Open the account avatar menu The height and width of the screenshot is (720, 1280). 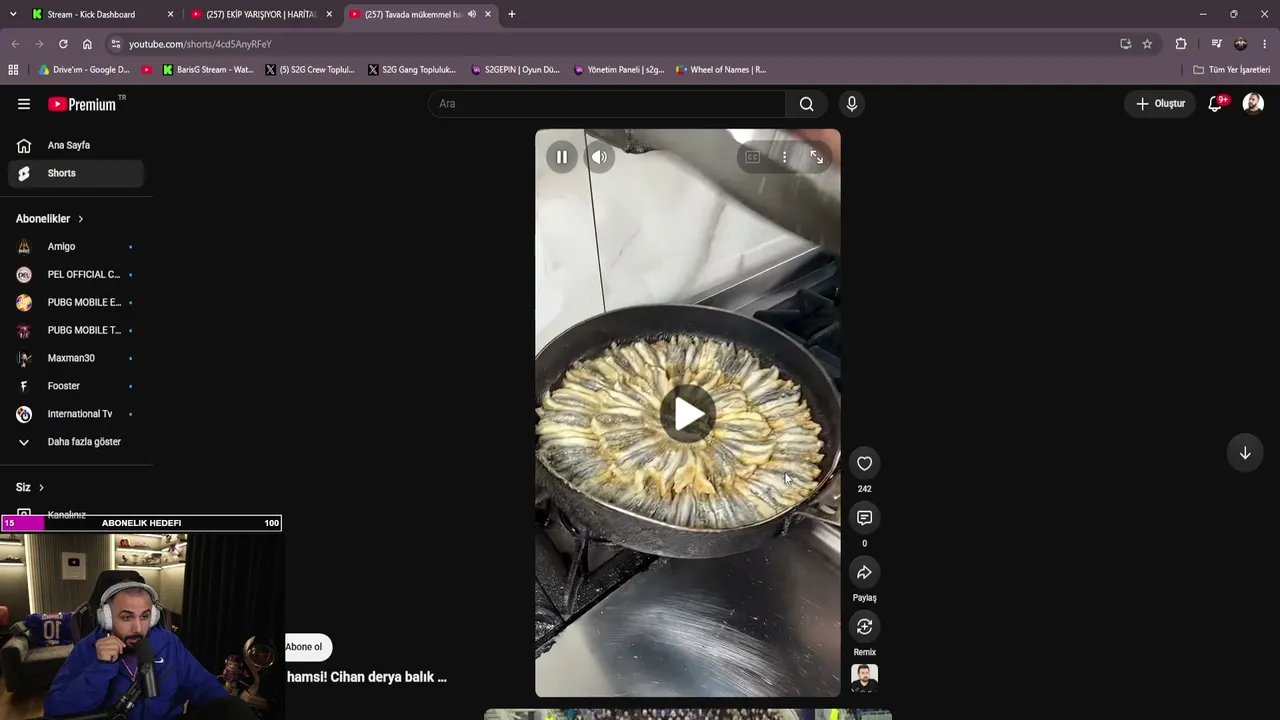[1253, 104]
